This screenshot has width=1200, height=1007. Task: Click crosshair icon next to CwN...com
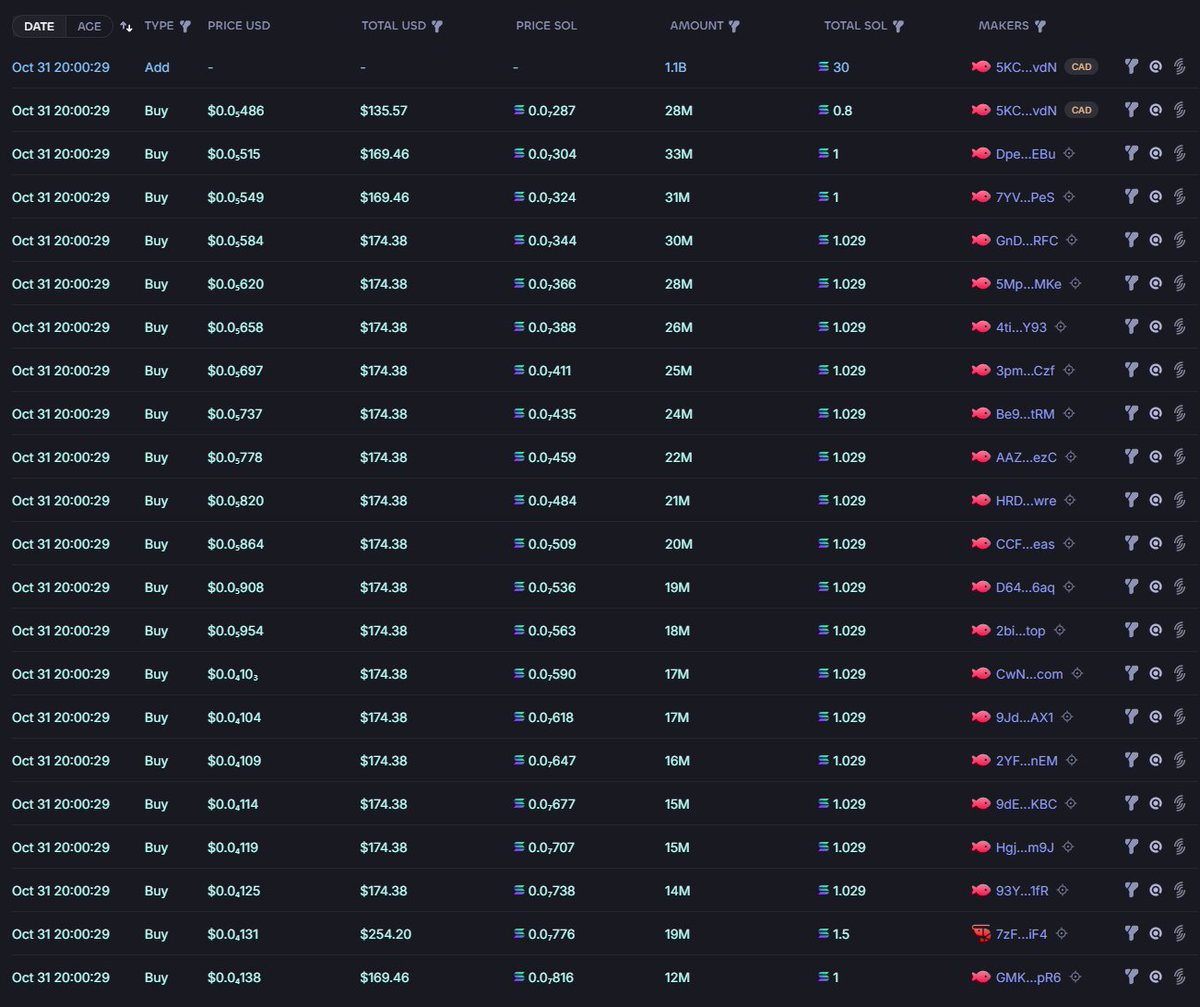click(1077, 674)
